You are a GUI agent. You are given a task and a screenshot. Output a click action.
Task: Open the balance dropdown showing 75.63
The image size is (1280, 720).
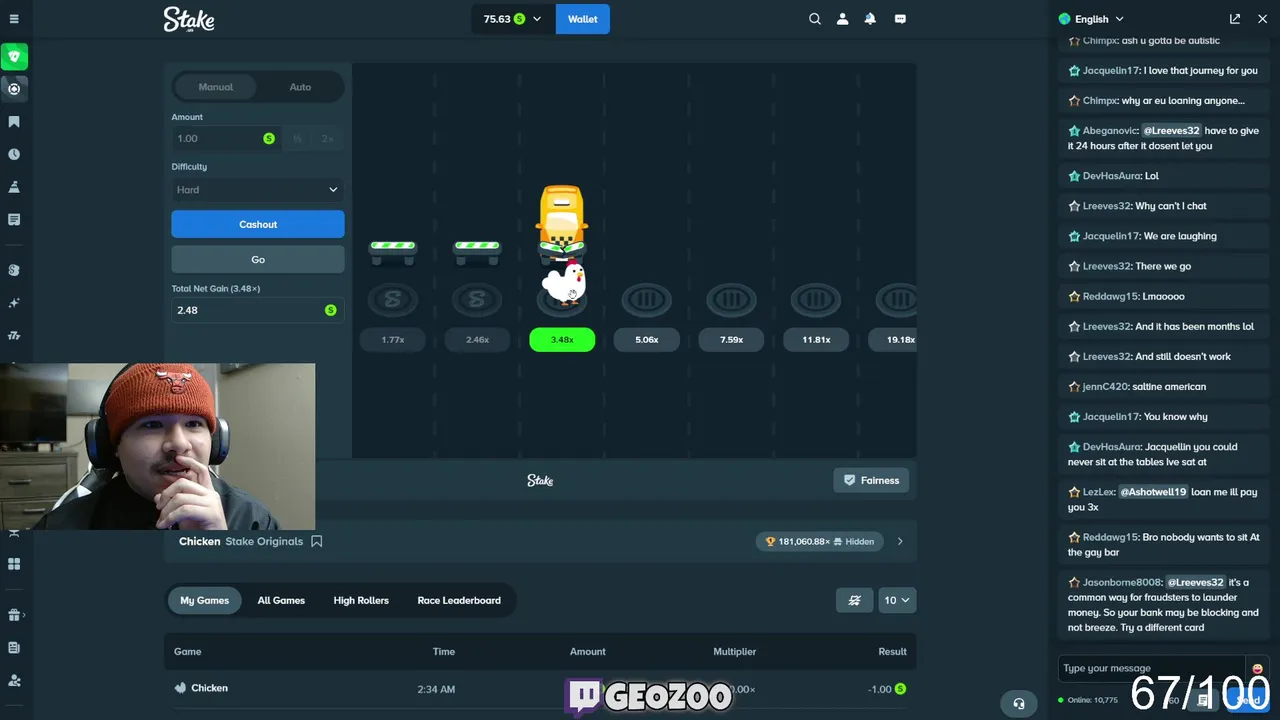[x=513, y=19]
